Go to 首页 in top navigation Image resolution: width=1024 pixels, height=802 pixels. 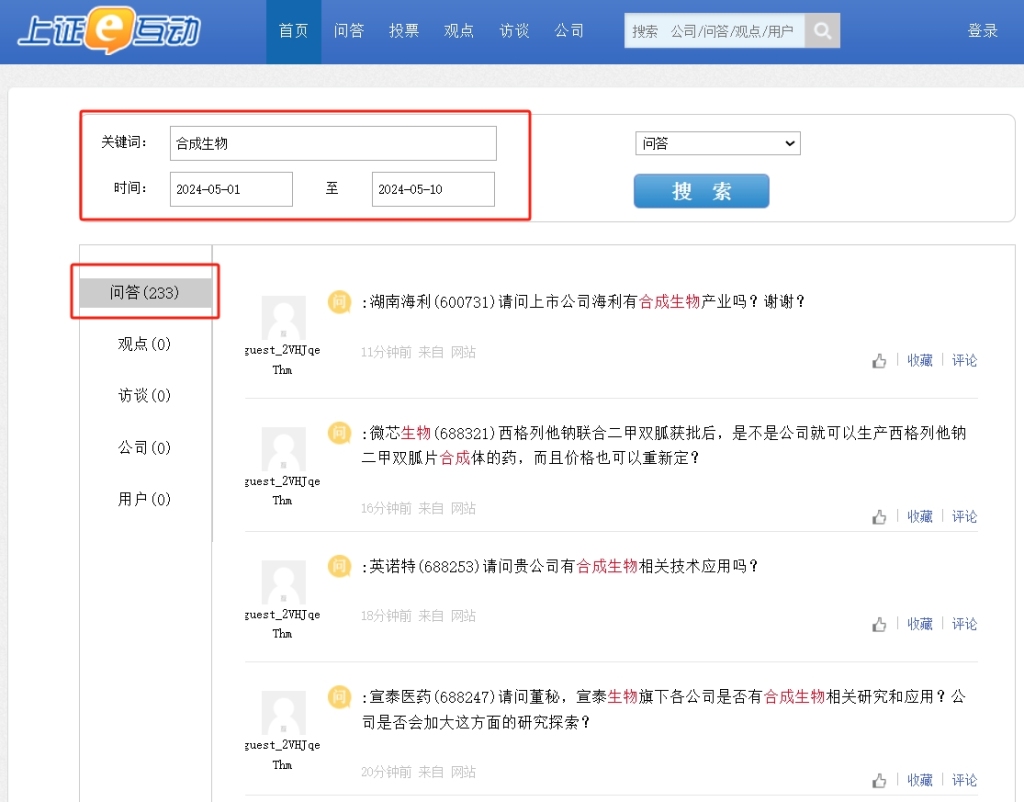point(293,31)
